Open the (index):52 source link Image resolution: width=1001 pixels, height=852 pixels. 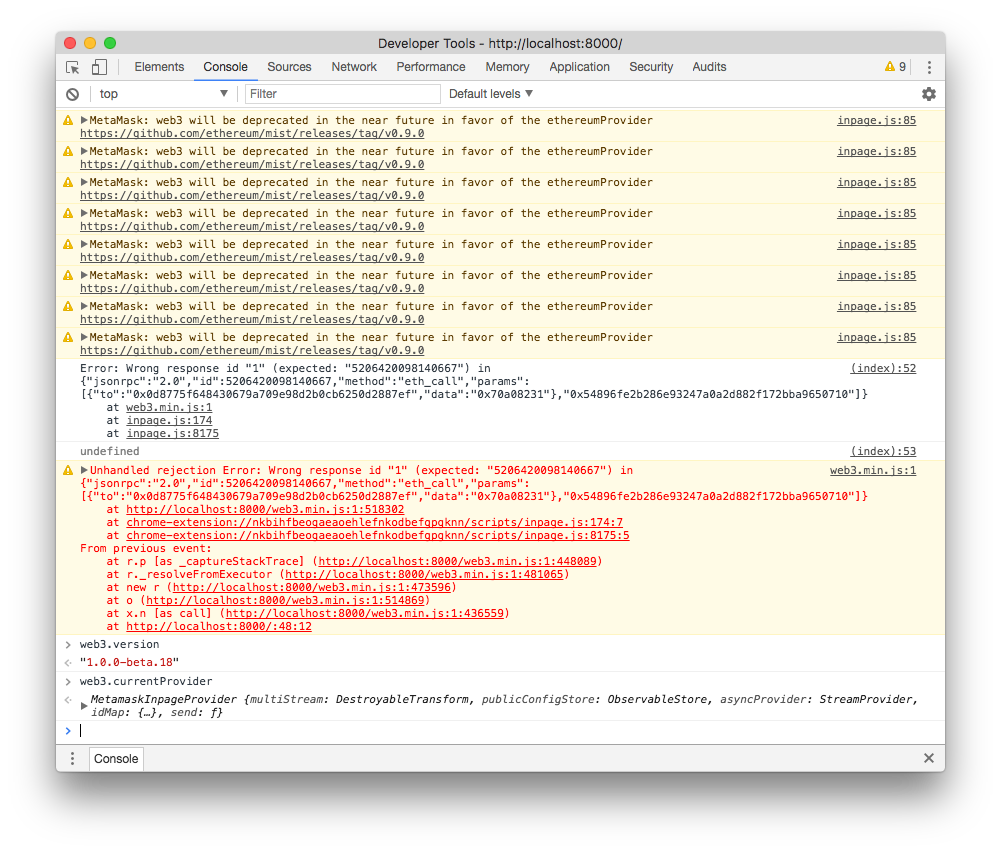click(x=883, y=368)
